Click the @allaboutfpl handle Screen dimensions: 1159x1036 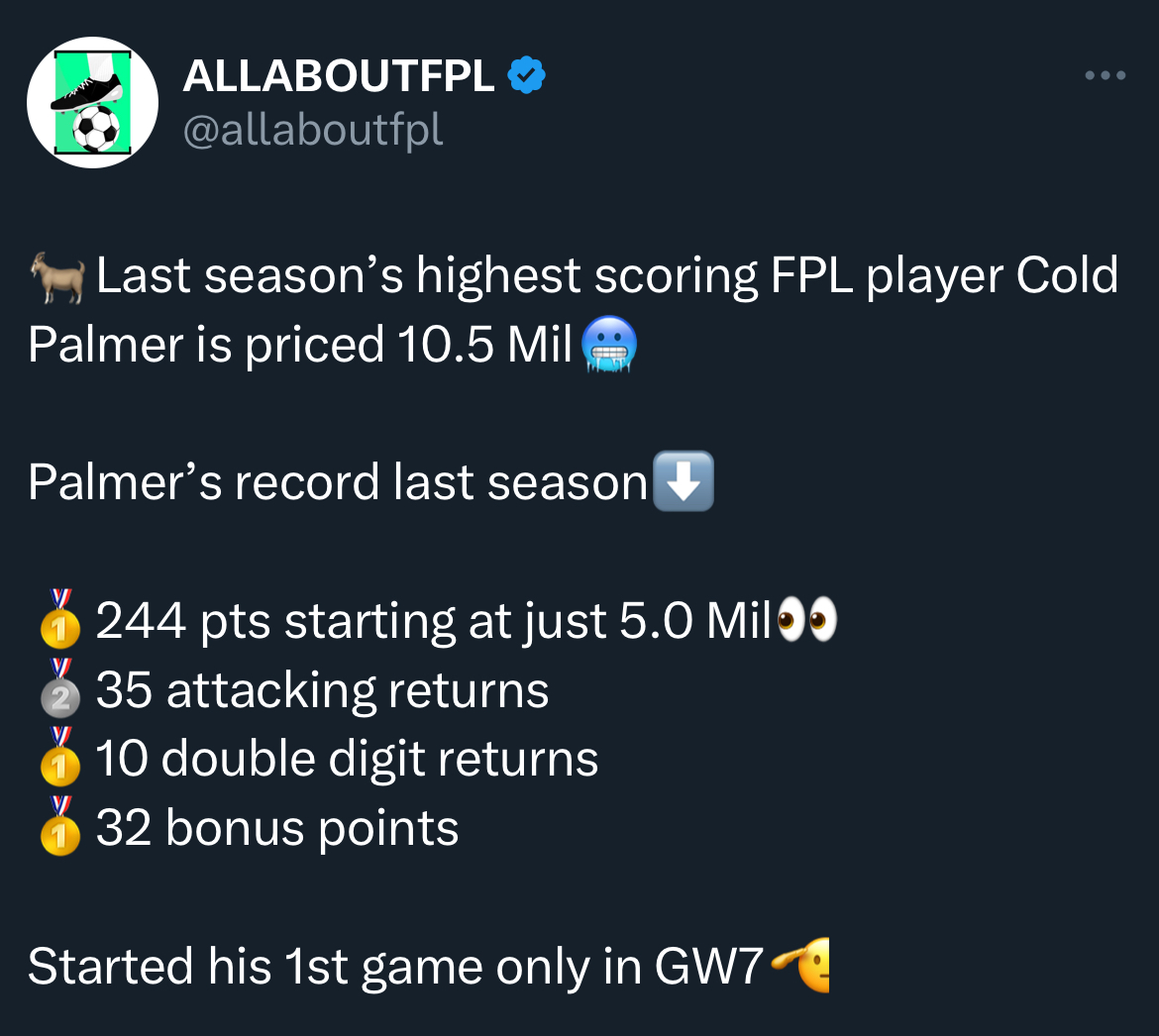click(313, 131)
